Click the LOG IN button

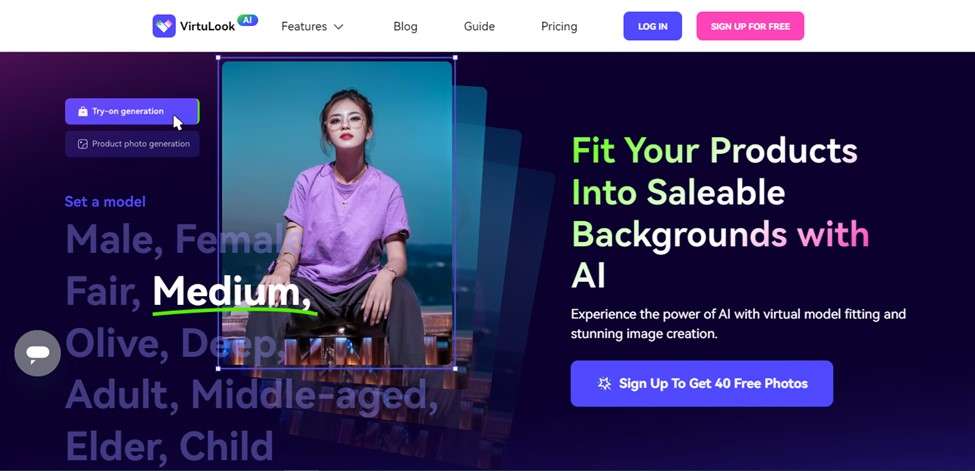[653, 26]
